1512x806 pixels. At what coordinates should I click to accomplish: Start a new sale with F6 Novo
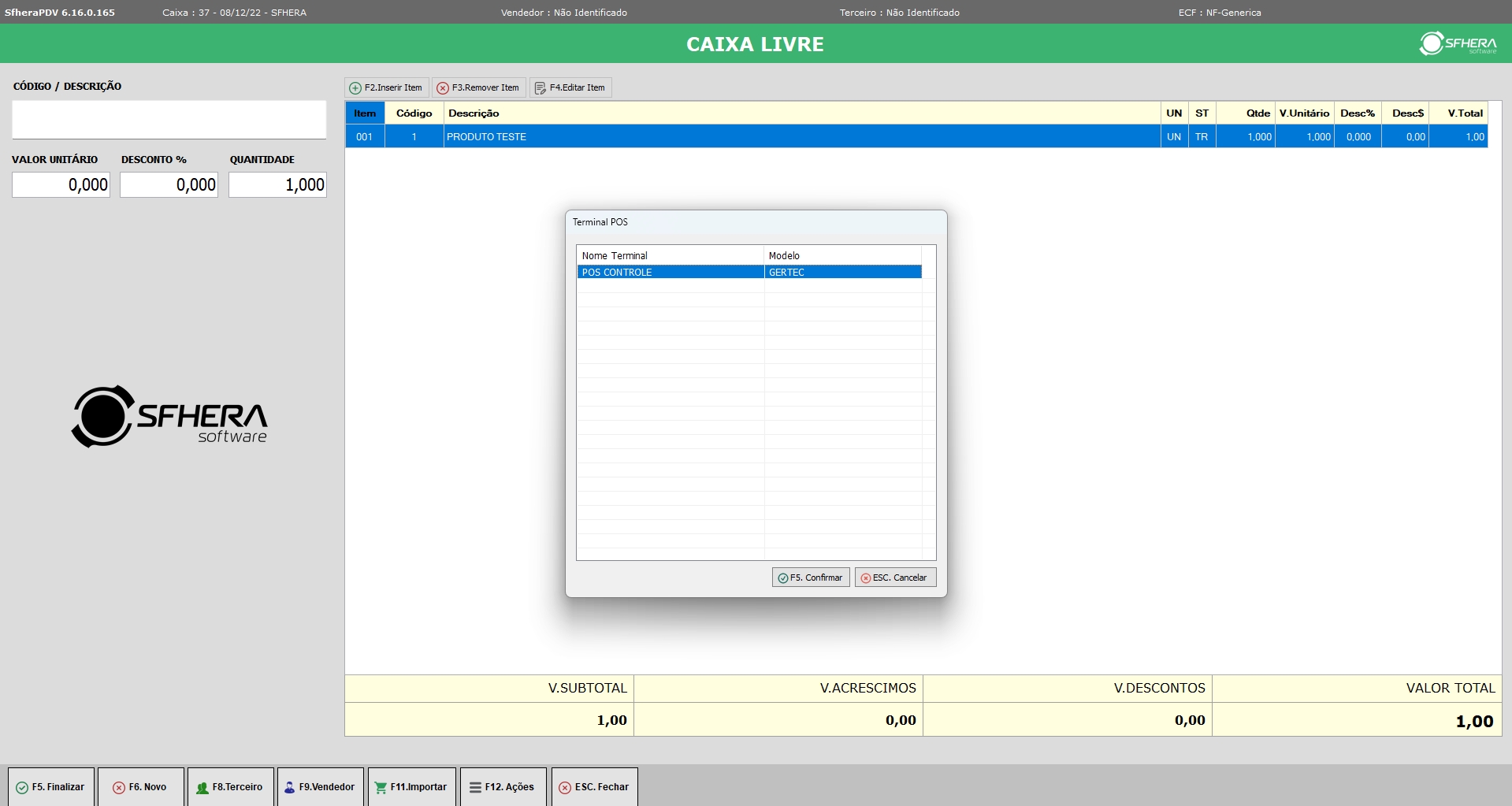point(140,787)
